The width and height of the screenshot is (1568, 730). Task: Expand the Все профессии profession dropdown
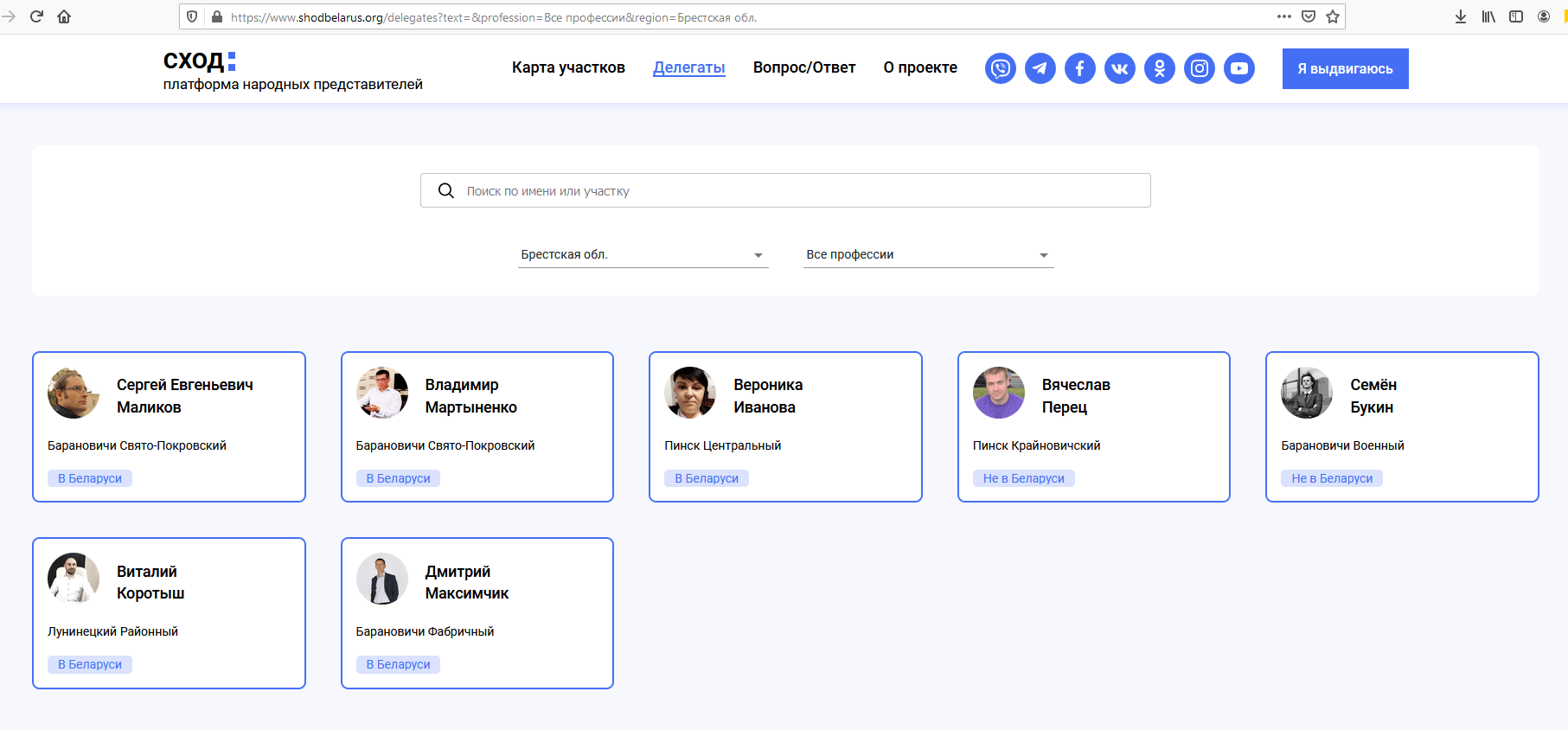coord(928,254)
